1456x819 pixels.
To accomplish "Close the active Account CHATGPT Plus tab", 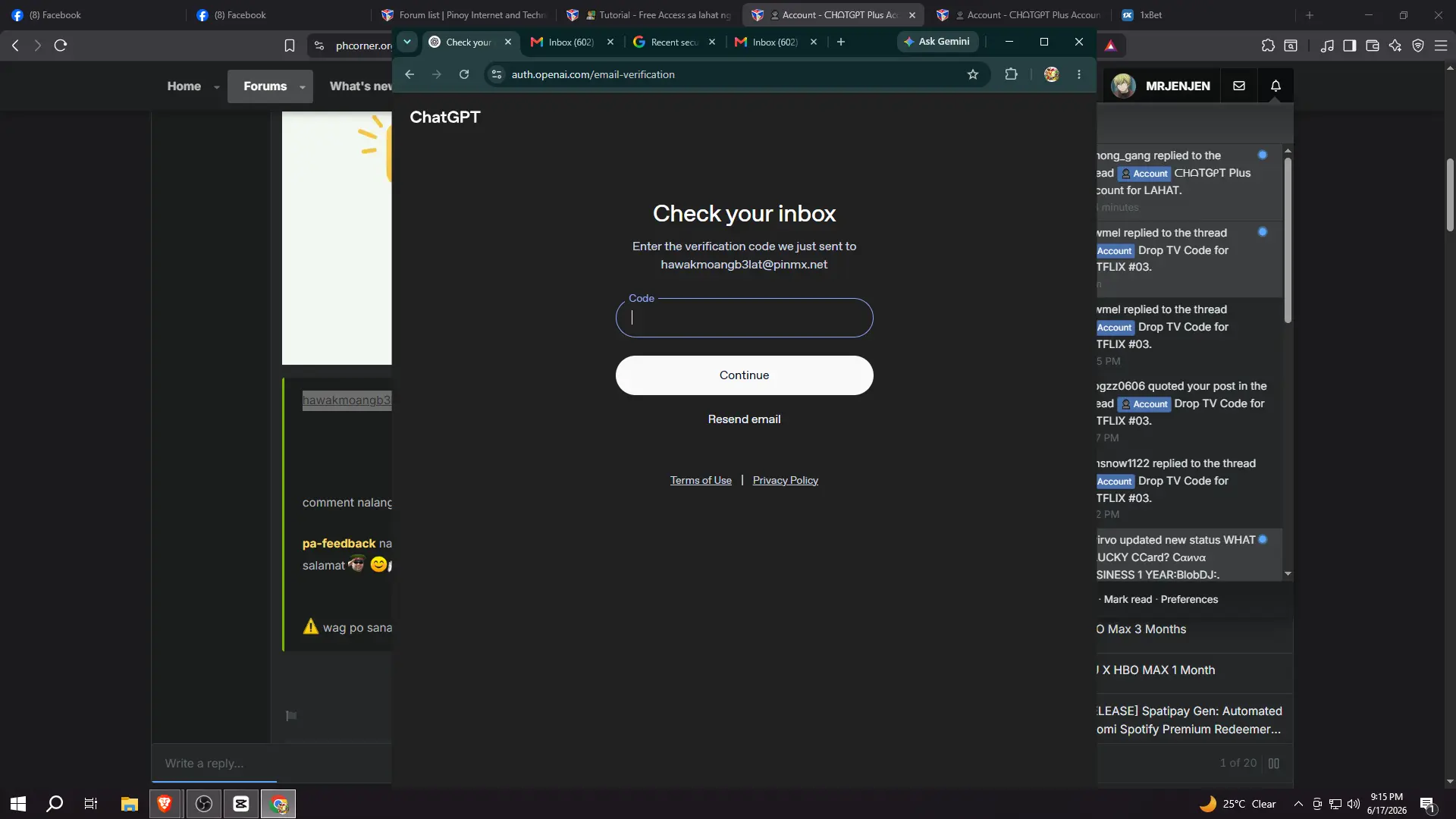I will [912, 15].
